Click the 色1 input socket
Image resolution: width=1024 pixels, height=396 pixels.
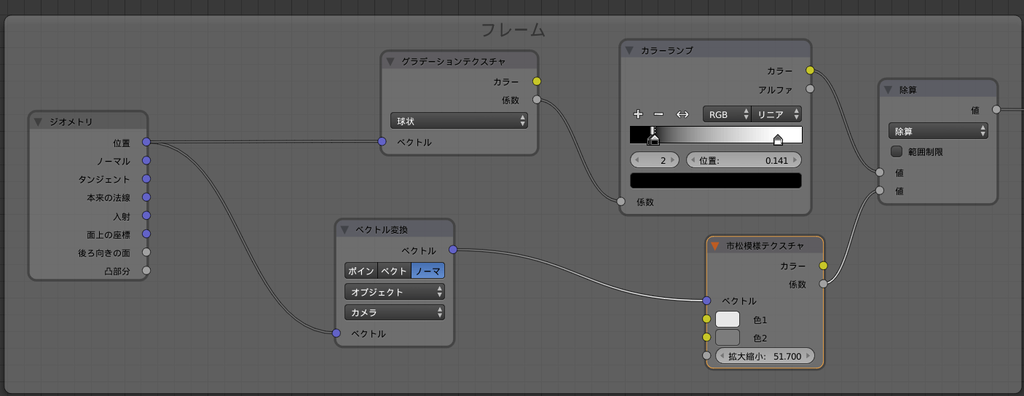[706, 320]
